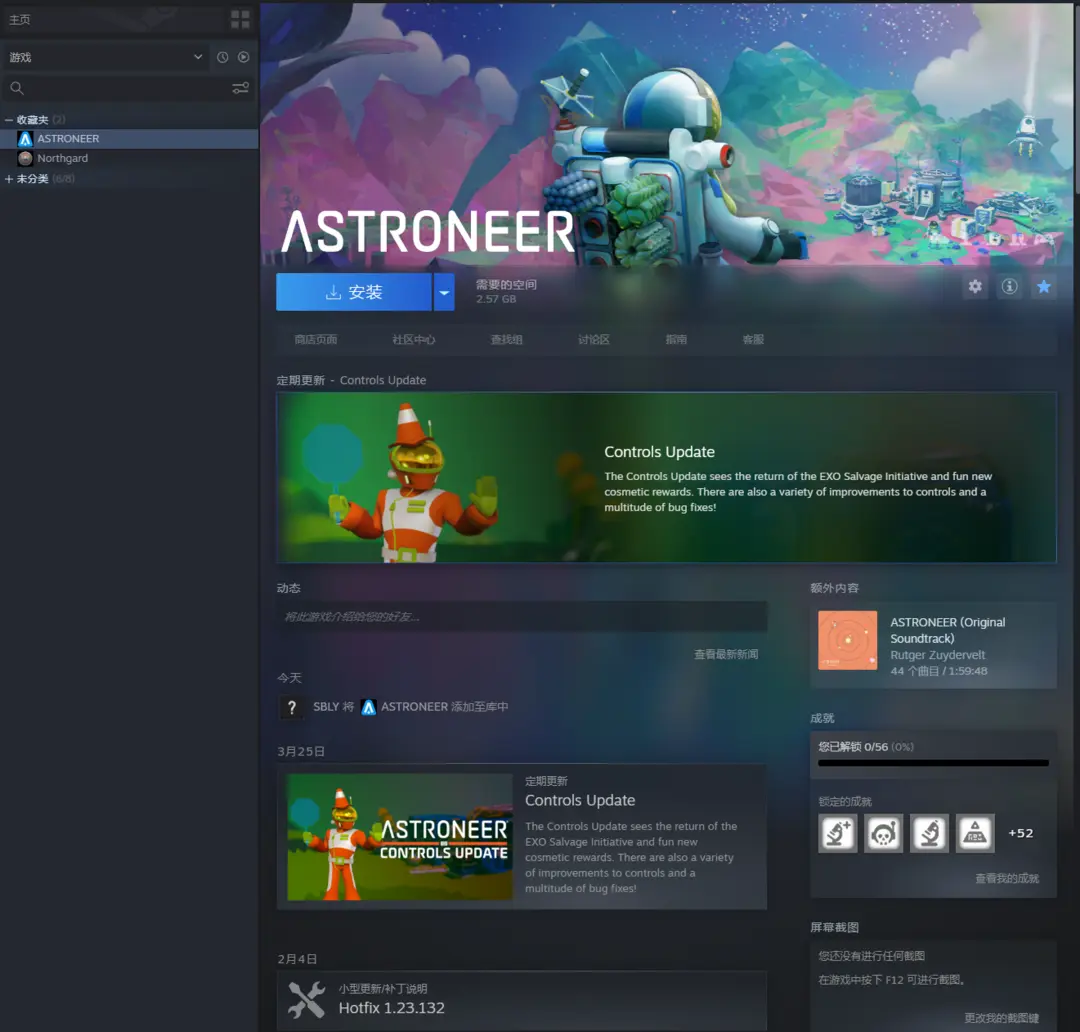
Task: Click Northgard icon in favorites list
Action: coord(25,158)
